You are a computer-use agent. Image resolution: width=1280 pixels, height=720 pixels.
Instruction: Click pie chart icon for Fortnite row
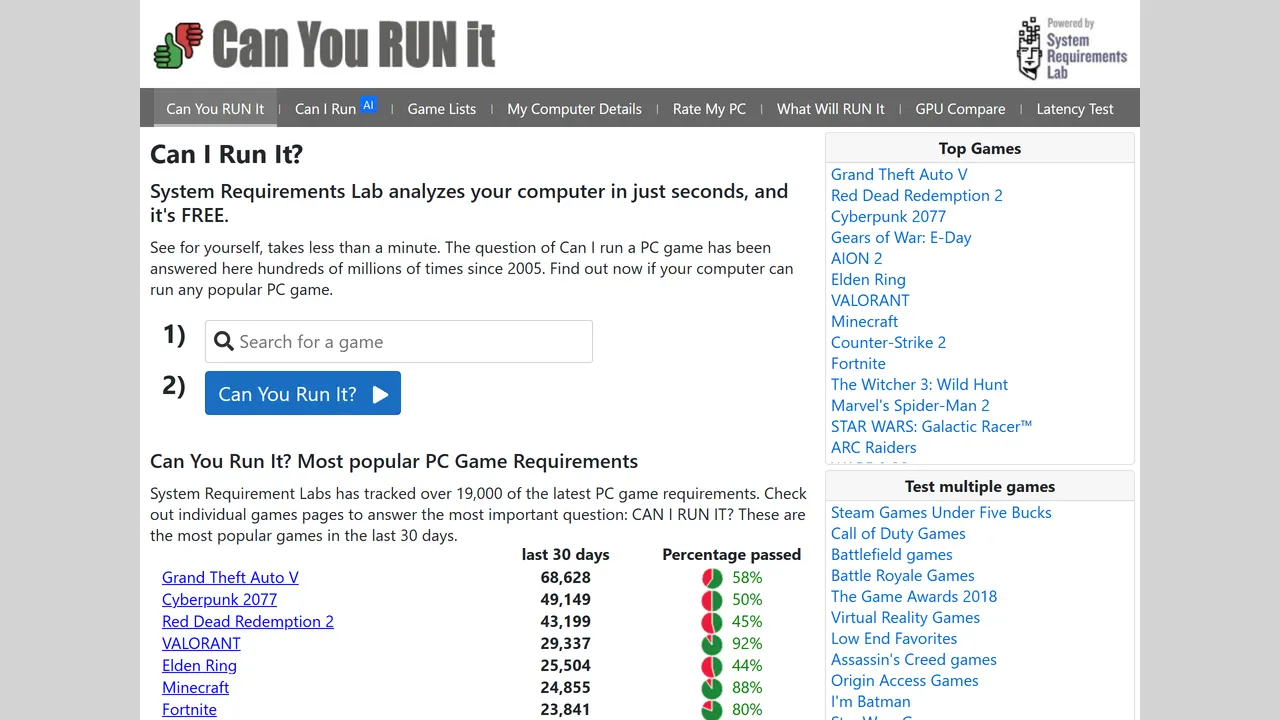(x=712, y=710)
